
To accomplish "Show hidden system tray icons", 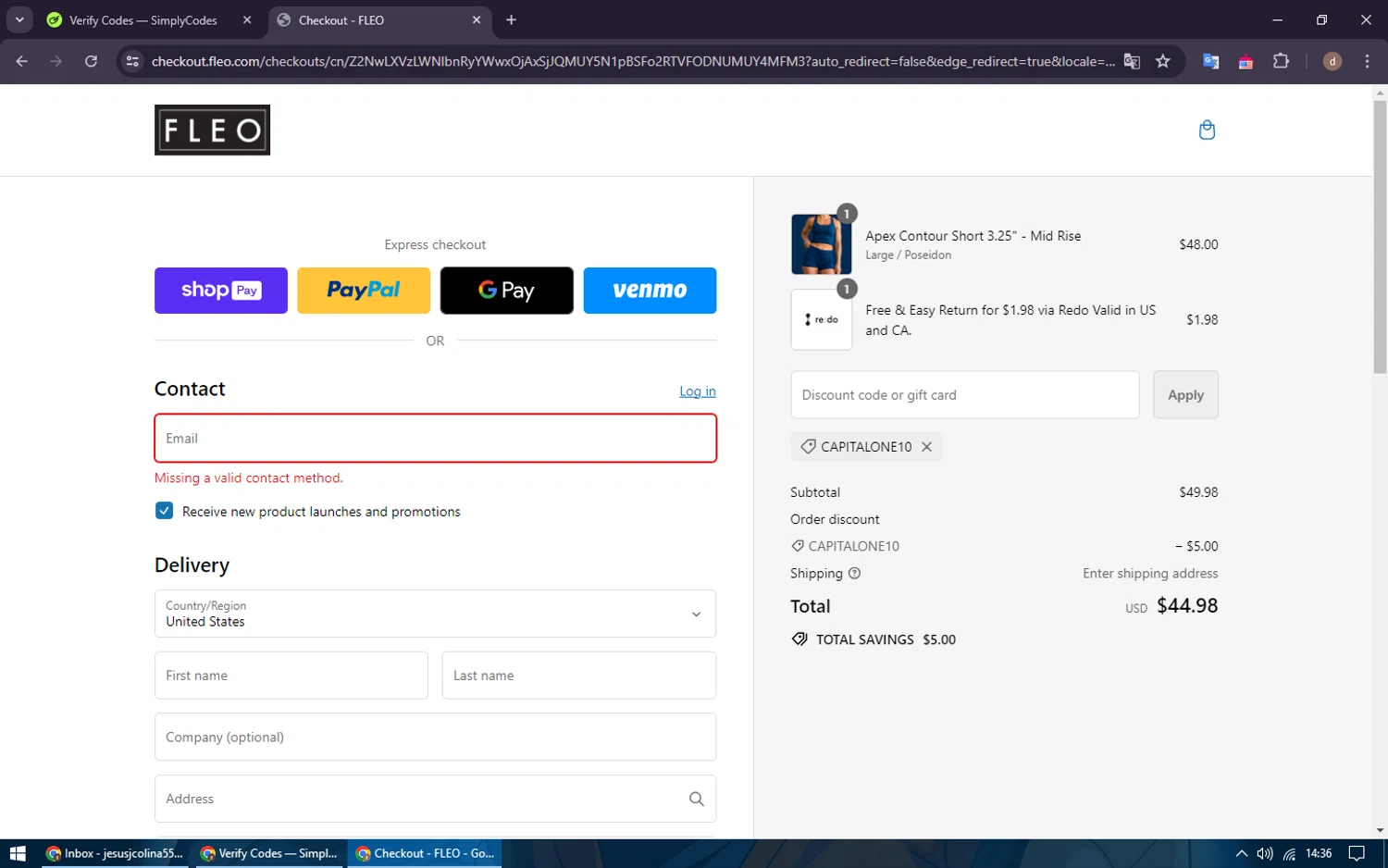I will pos(1242,853).
